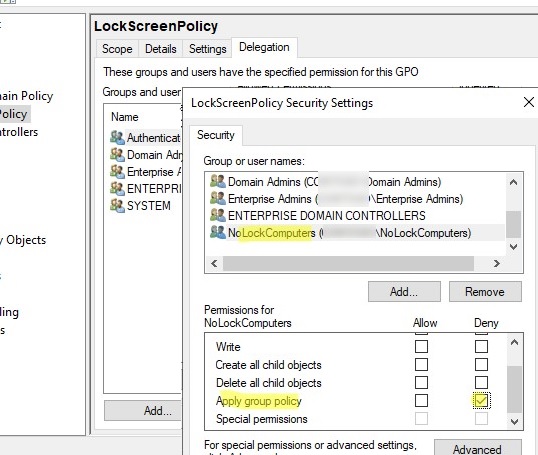
Task: Click the Special permissions label
Action: click(x=261, y=419)
